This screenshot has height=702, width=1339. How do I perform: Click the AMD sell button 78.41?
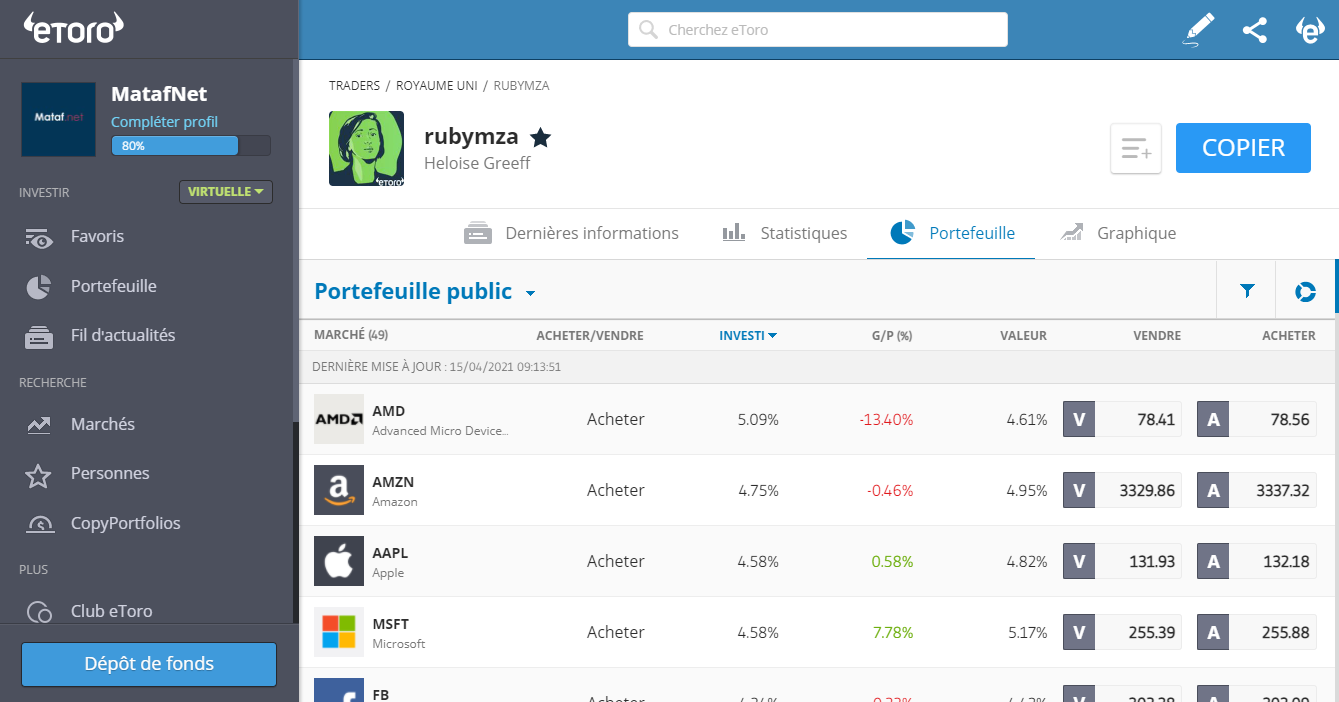(x=1122, y=419)
